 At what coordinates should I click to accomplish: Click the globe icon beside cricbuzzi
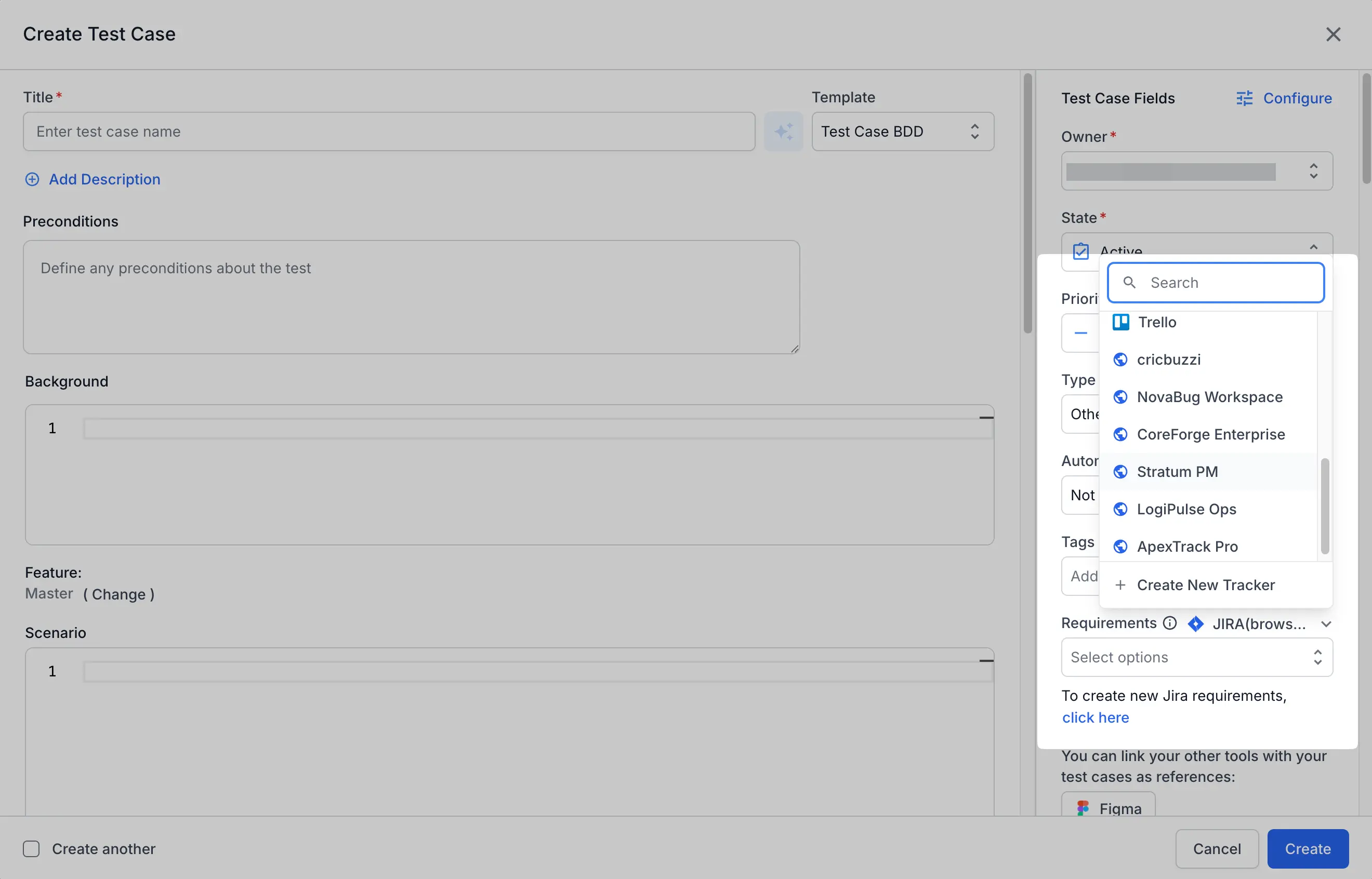[1121, 359]
